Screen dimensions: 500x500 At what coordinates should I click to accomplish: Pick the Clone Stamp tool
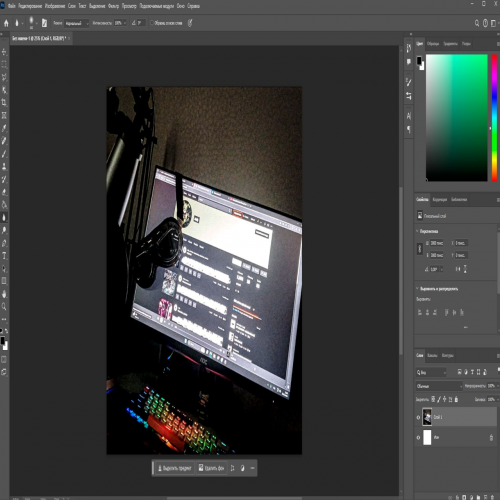pos(4,166)
